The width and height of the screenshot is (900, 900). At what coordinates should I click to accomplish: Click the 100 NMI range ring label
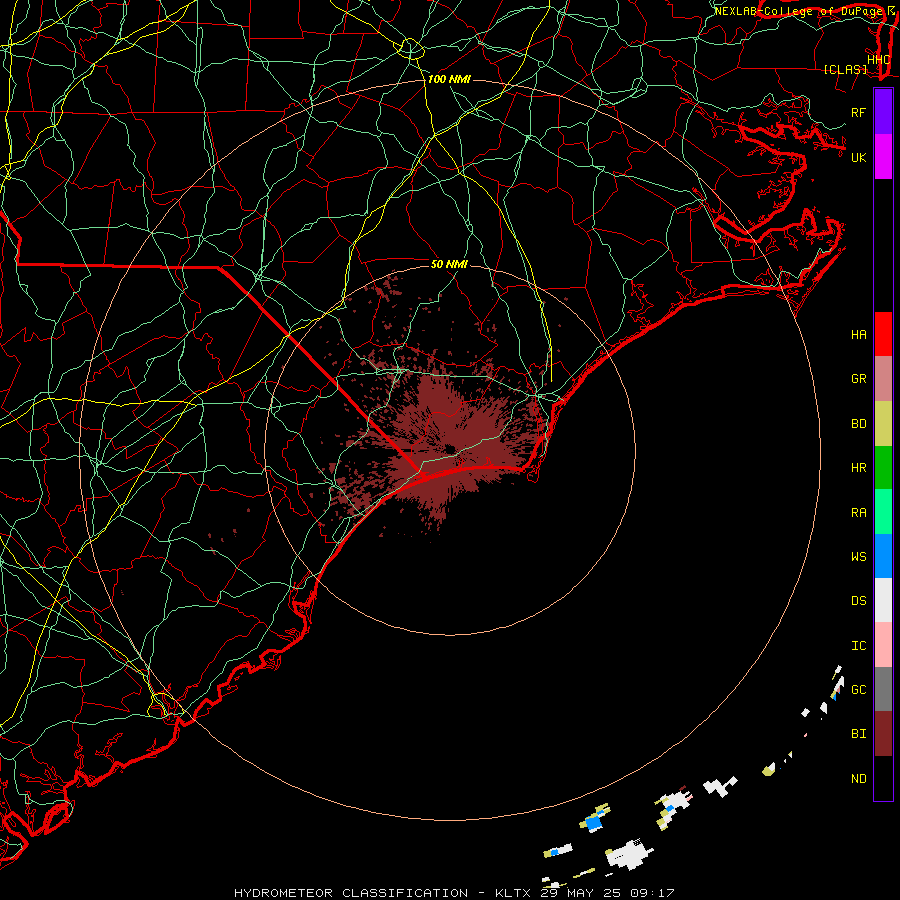(449, 79)
